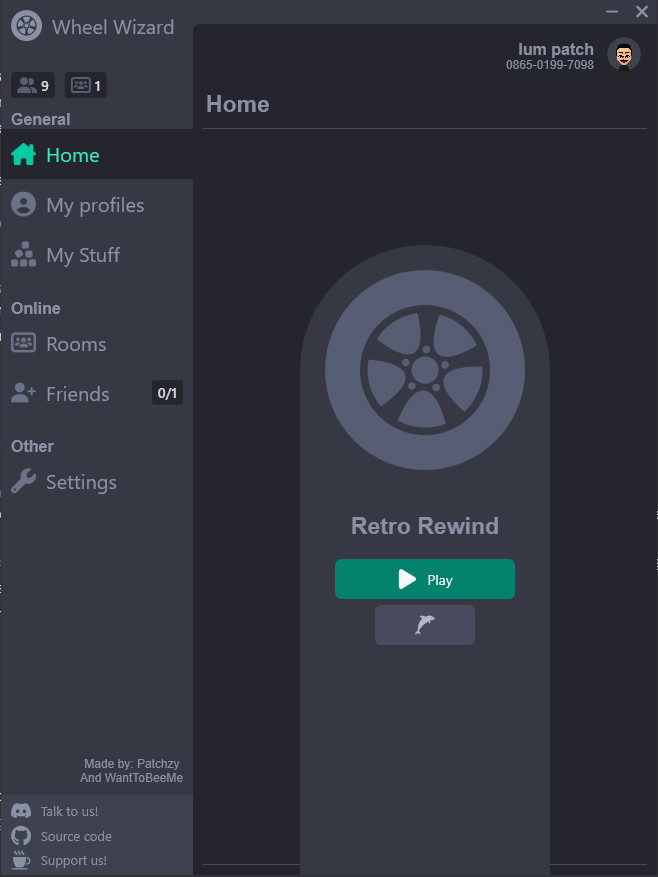Click the friend code 0865-0199-7098
658x877 pixels.
tap(549, 65)
